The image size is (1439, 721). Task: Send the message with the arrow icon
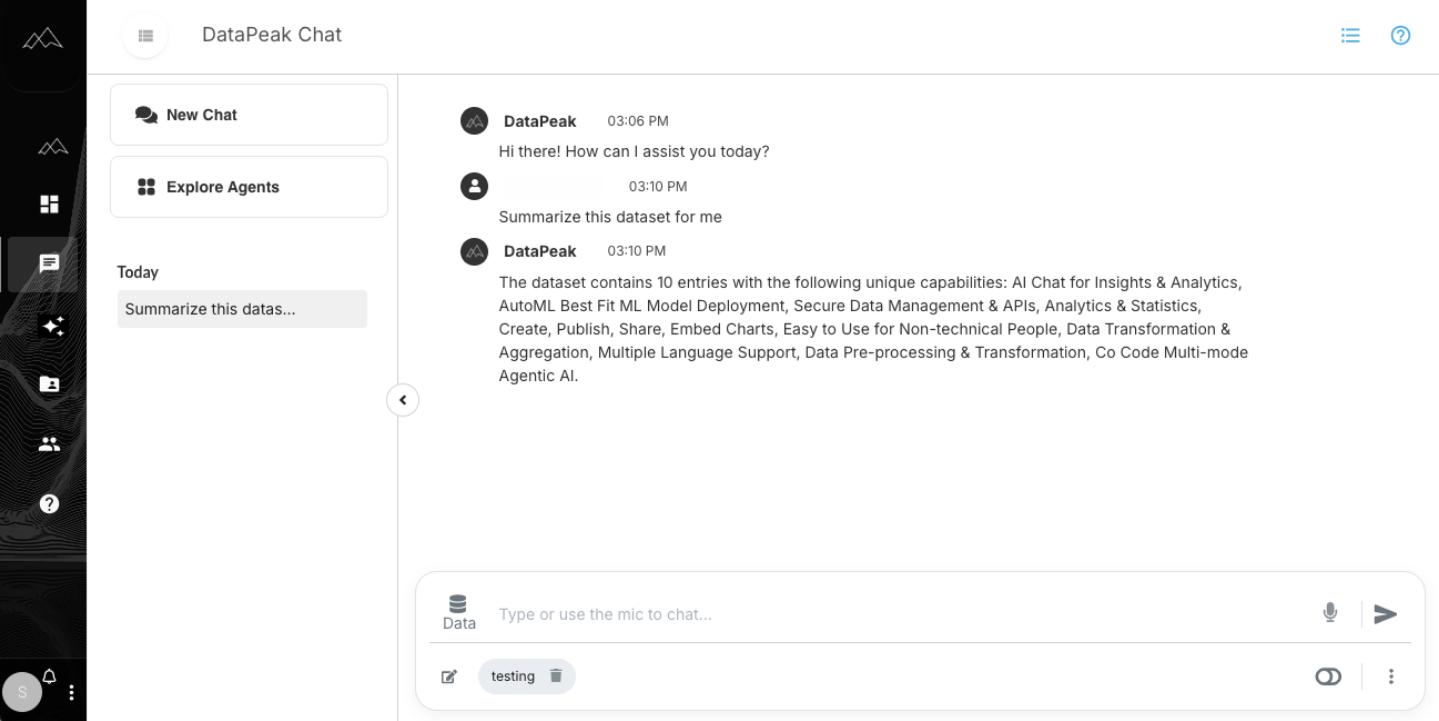pyautogui.click(x=1385, y=614)
